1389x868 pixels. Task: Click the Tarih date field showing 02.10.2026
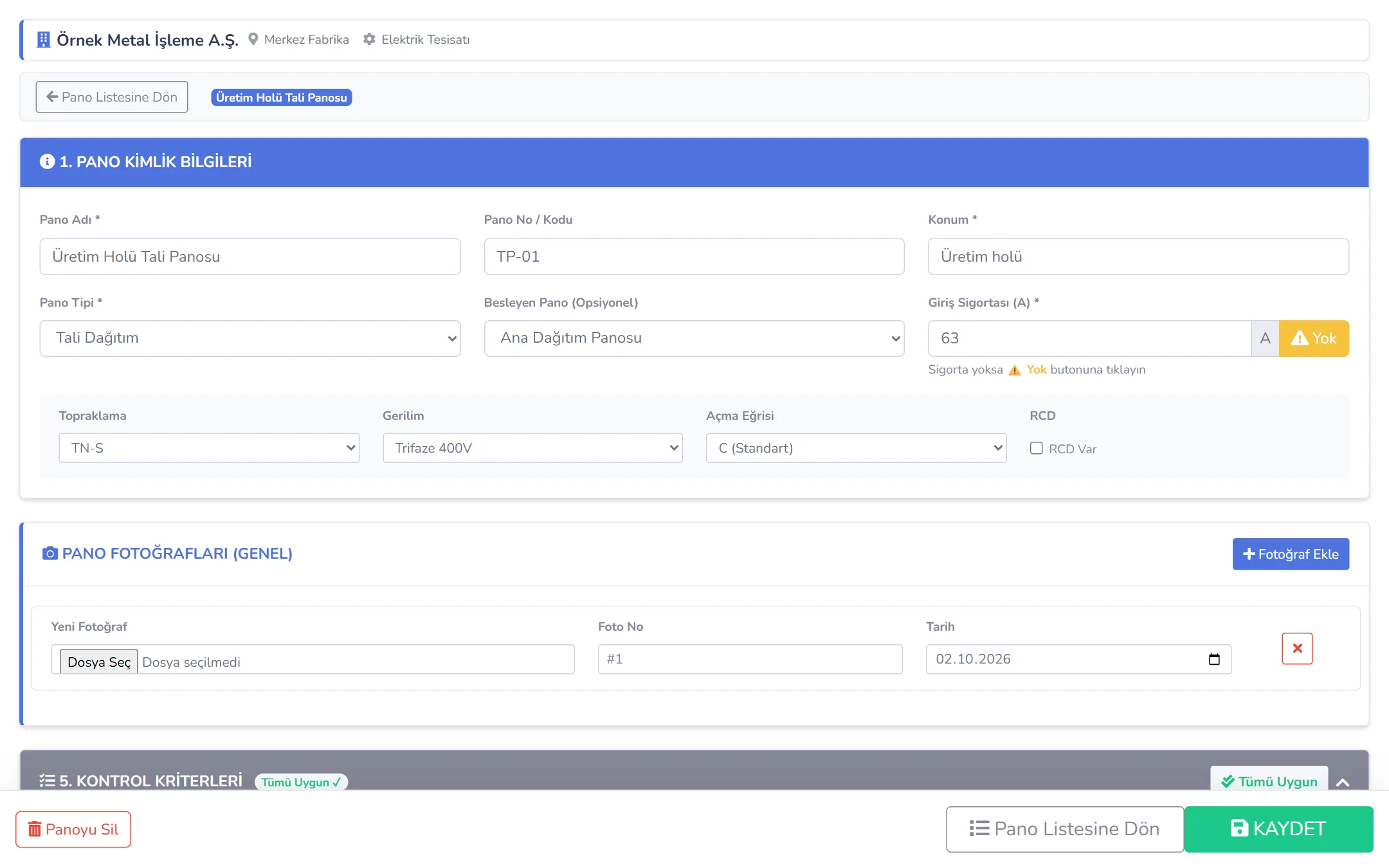[1078, 659]
